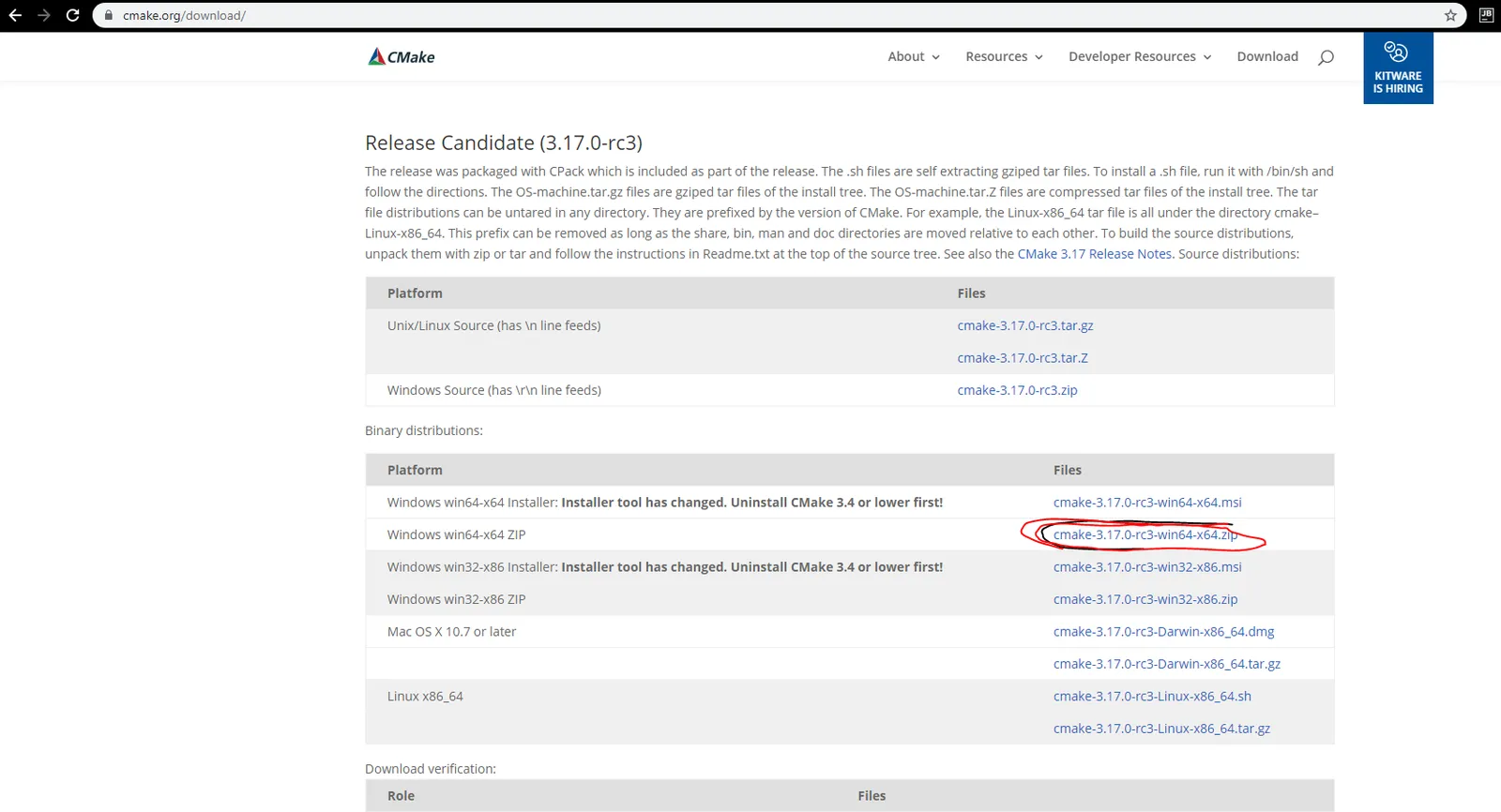Download cmake-3.17.0-rc3.tar.gz

pos(1025,325)
